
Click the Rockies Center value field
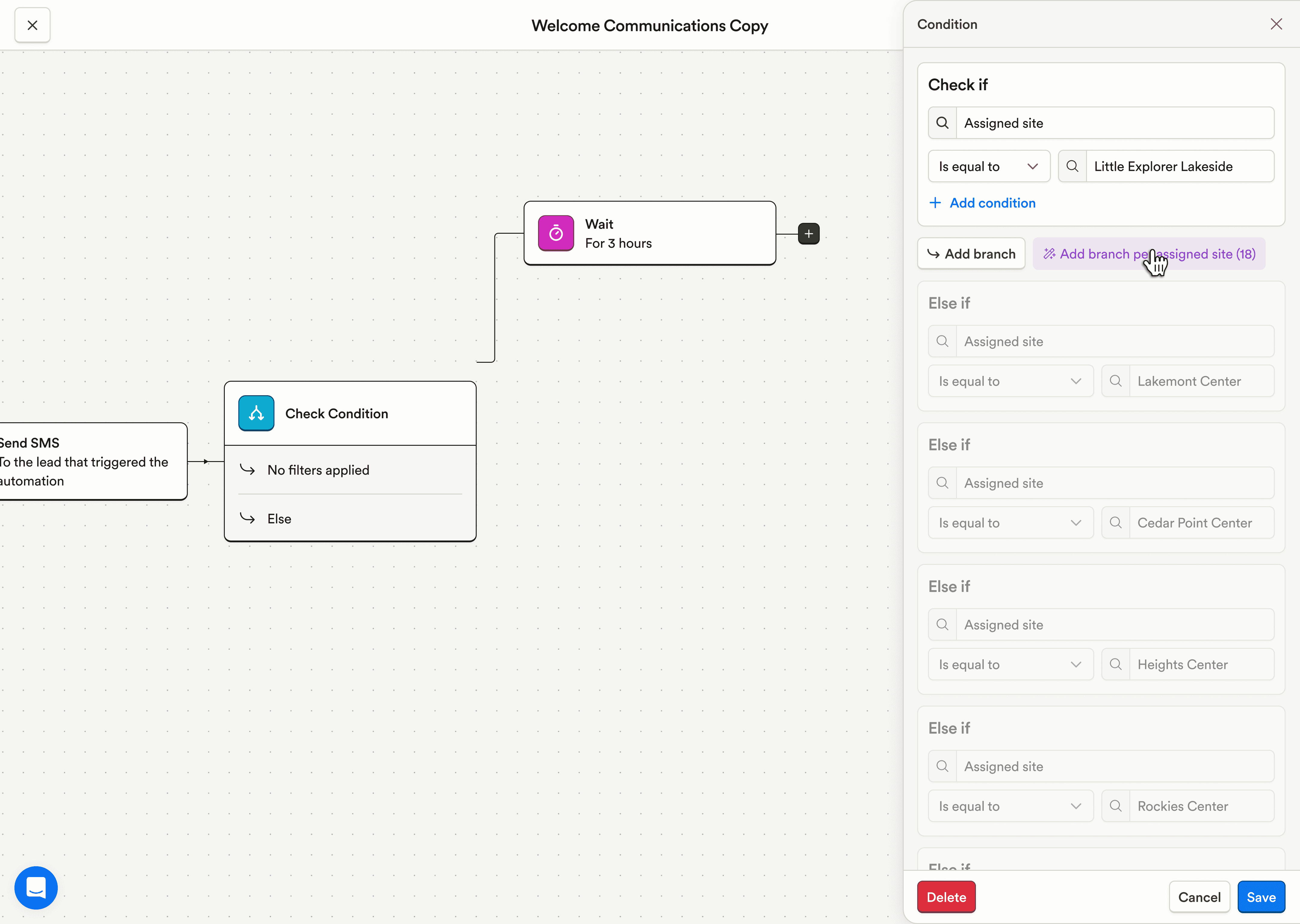coord(1188,806)
